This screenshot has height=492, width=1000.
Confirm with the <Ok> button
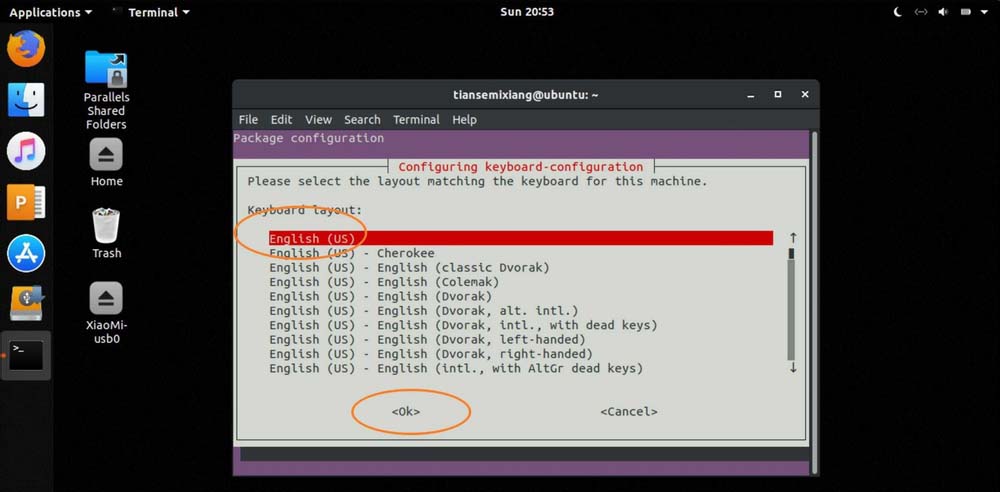406,412
